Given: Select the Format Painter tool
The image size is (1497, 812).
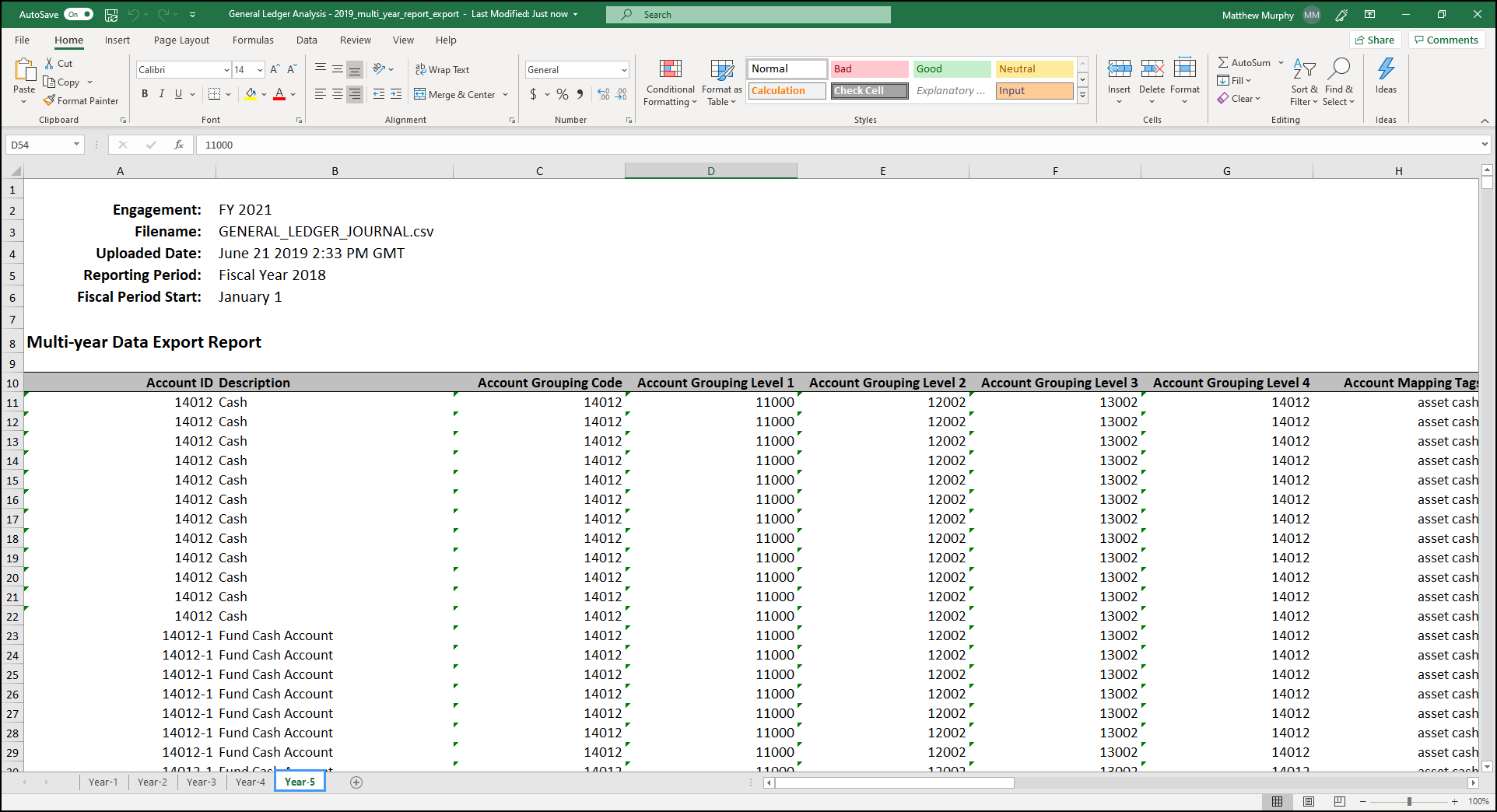Looking at the screenshot, I should [81, 100].
